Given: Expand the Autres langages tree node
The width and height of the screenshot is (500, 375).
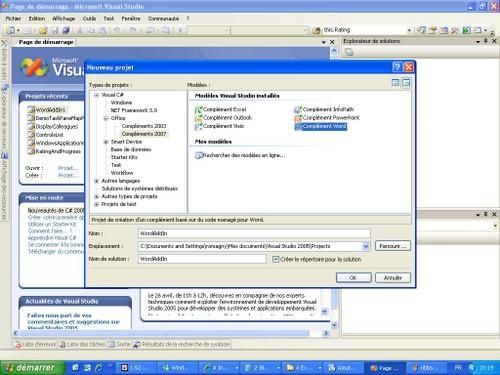Looking at the screenshot, I should click(x=96, y=181).
